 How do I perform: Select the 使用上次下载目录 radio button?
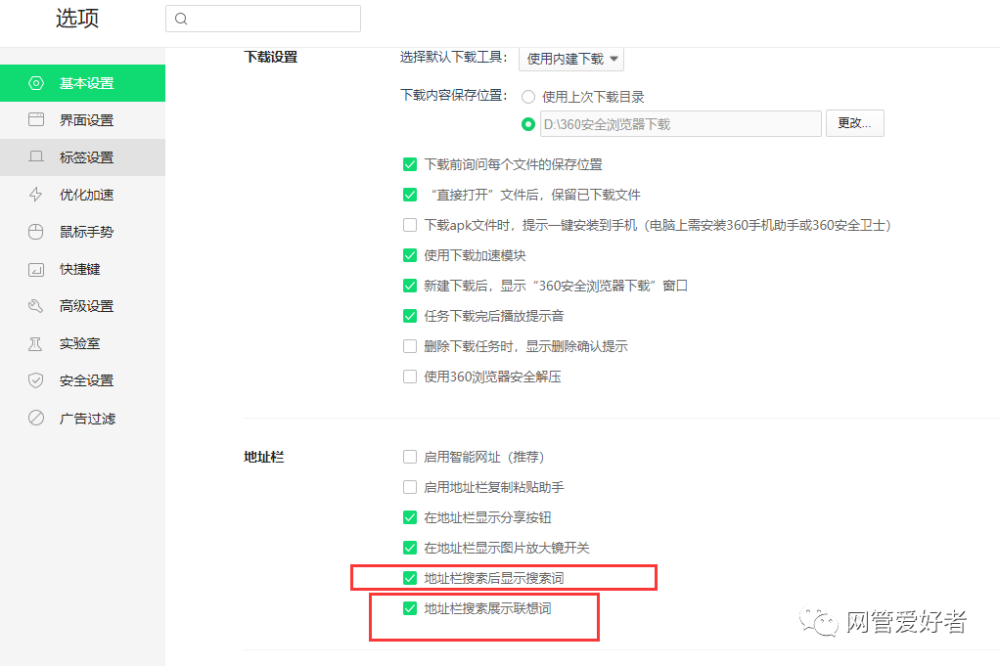[528, 97]
